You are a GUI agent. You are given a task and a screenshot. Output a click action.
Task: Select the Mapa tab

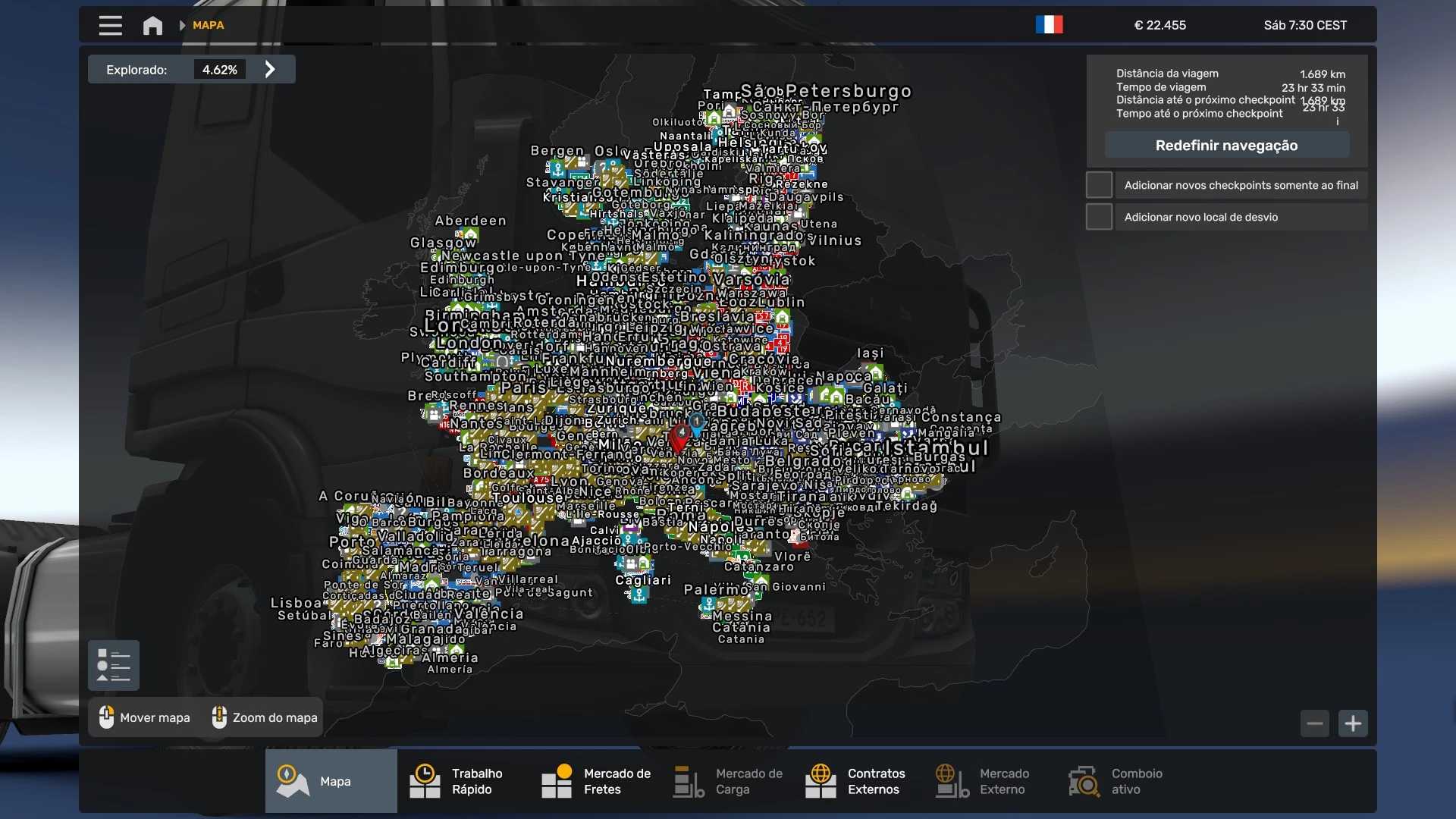click(331, 781)
